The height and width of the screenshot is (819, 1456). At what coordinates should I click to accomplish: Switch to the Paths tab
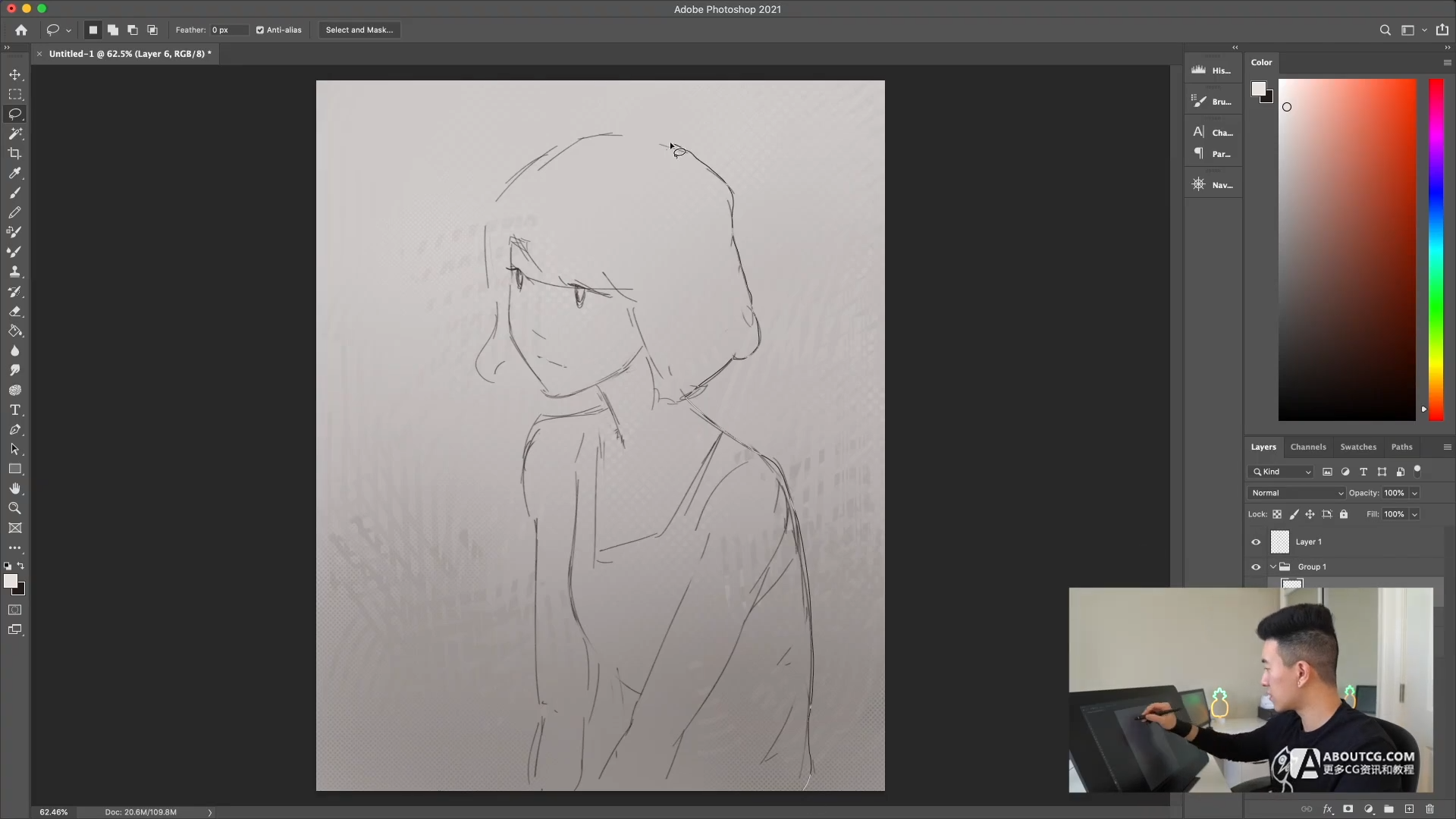[1401, 447]
